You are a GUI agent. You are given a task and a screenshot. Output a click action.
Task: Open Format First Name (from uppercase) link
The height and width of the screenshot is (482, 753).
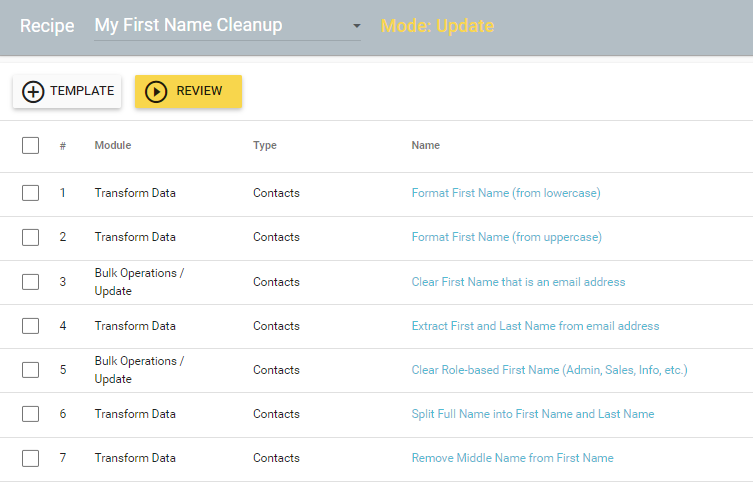click(506, 237)
